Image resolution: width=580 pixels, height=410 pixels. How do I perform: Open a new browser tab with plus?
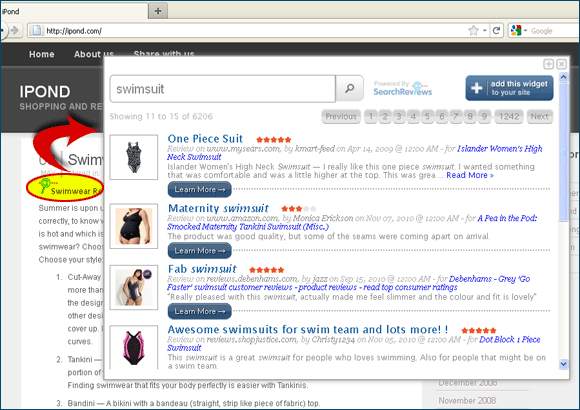[158, 11]
